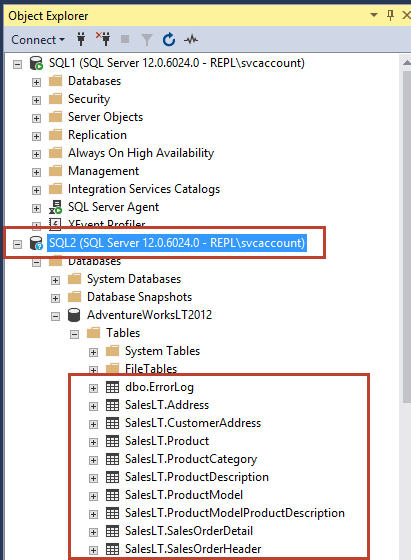Click the Stop square icon in toolbar
Screen dimensions: 411x560
tap(125, 39)
